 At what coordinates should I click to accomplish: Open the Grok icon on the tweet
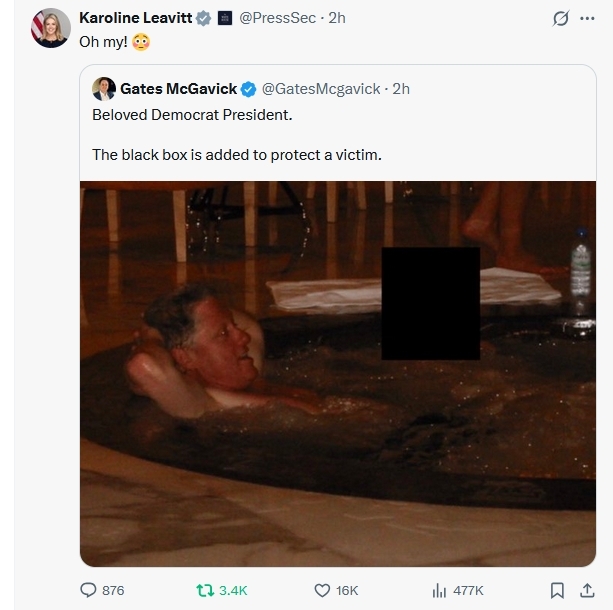tap(561, 19)
